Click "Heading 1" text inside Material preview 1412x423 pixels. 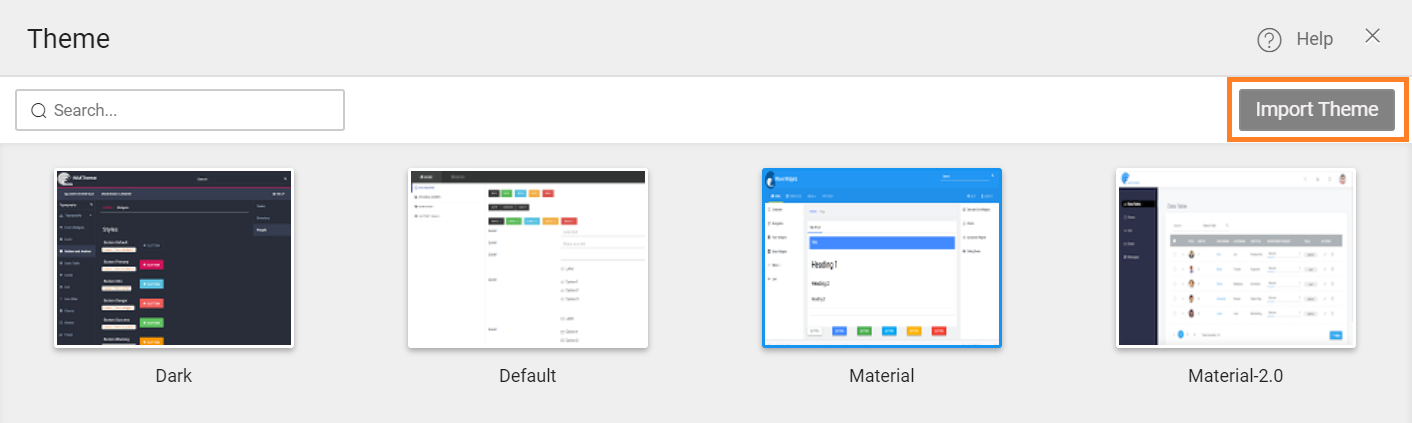824,265
